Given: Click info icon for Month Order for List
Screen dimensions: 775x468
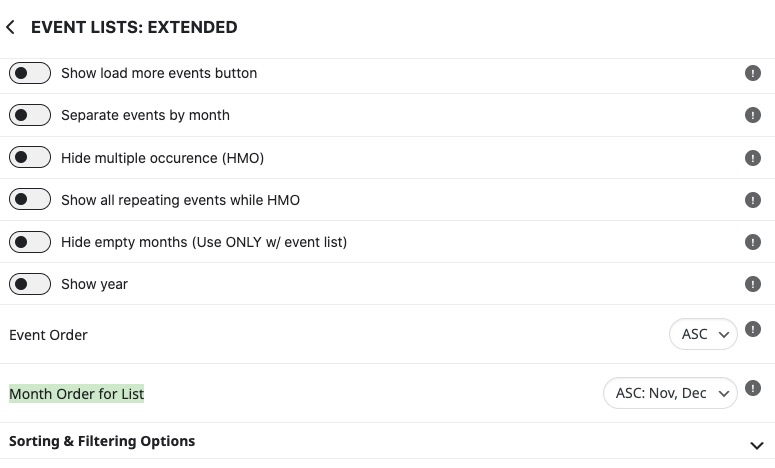Looking at the screenshot, I should click(x=752, y=388).
